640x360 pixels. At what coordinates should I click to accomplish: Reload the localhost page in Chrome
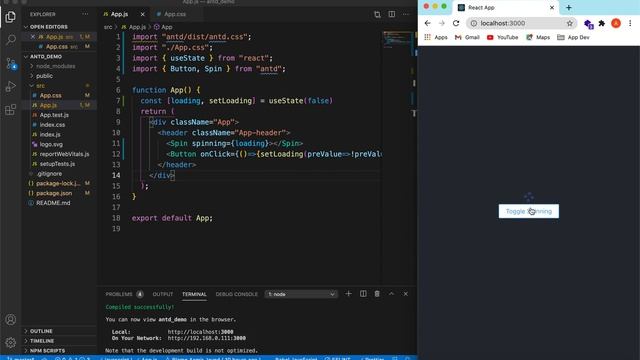point(456,23)
